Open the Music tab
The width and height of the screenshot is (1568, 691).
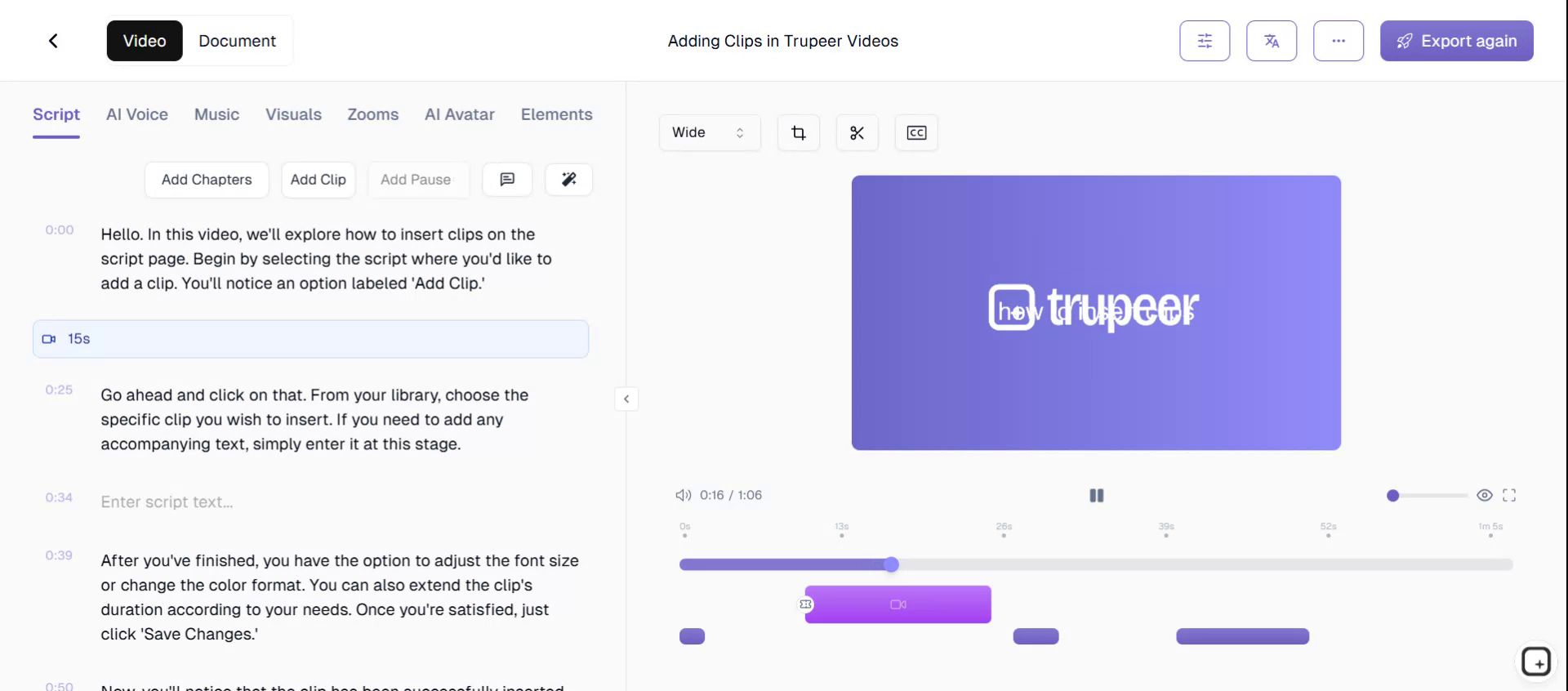(x=216, y=114)
